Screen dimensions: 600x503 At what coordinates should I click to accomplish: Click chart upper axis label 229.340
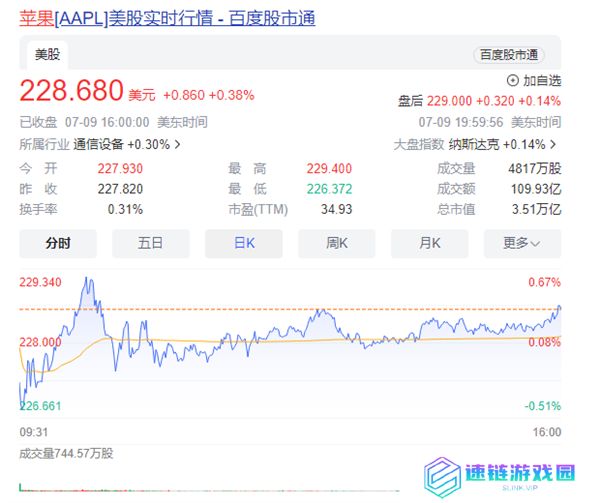[x=40, y=282]
